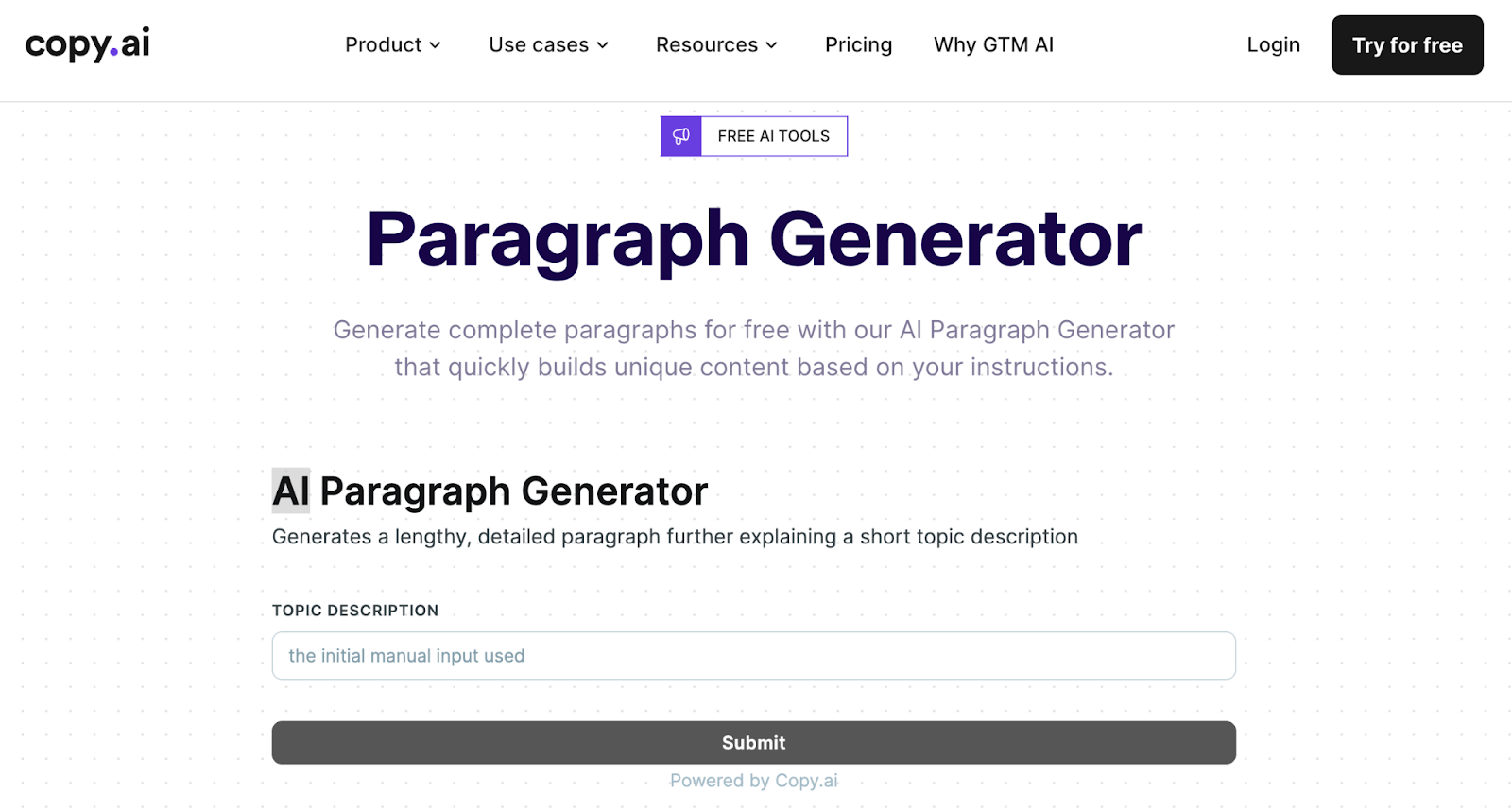
Task: Click the large Paragraph Generator title
Action: coord(754,239)
